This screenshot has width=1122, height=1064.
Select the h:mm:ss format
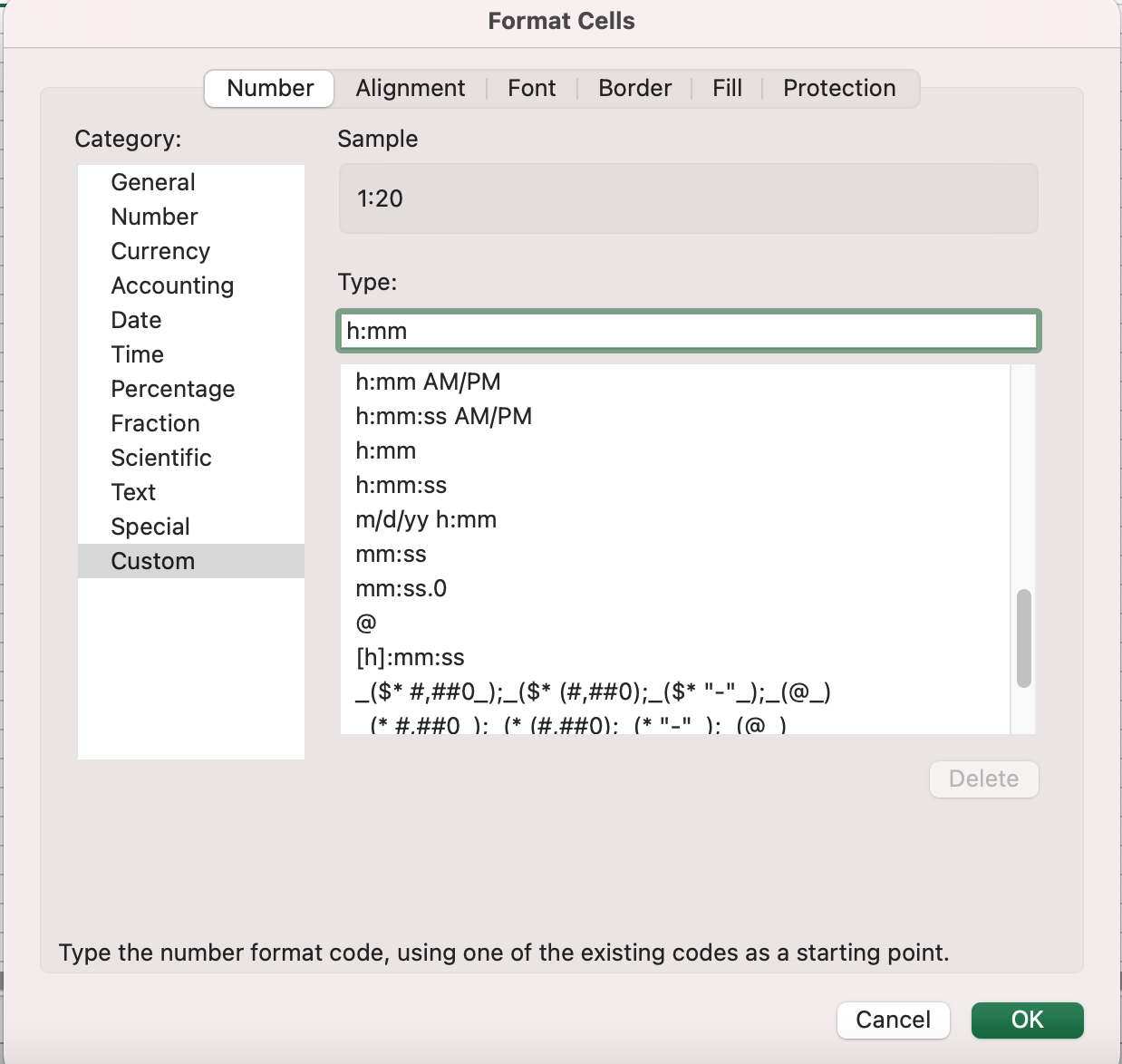tap(675, 485)
